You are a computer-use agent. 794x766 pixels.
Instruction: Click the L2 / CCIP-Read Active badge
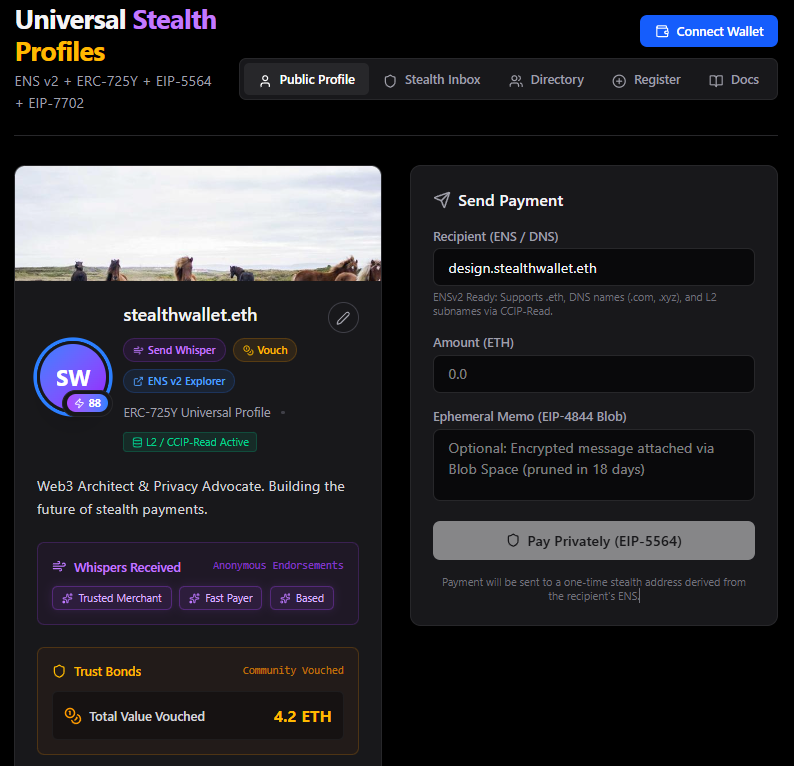190,442
